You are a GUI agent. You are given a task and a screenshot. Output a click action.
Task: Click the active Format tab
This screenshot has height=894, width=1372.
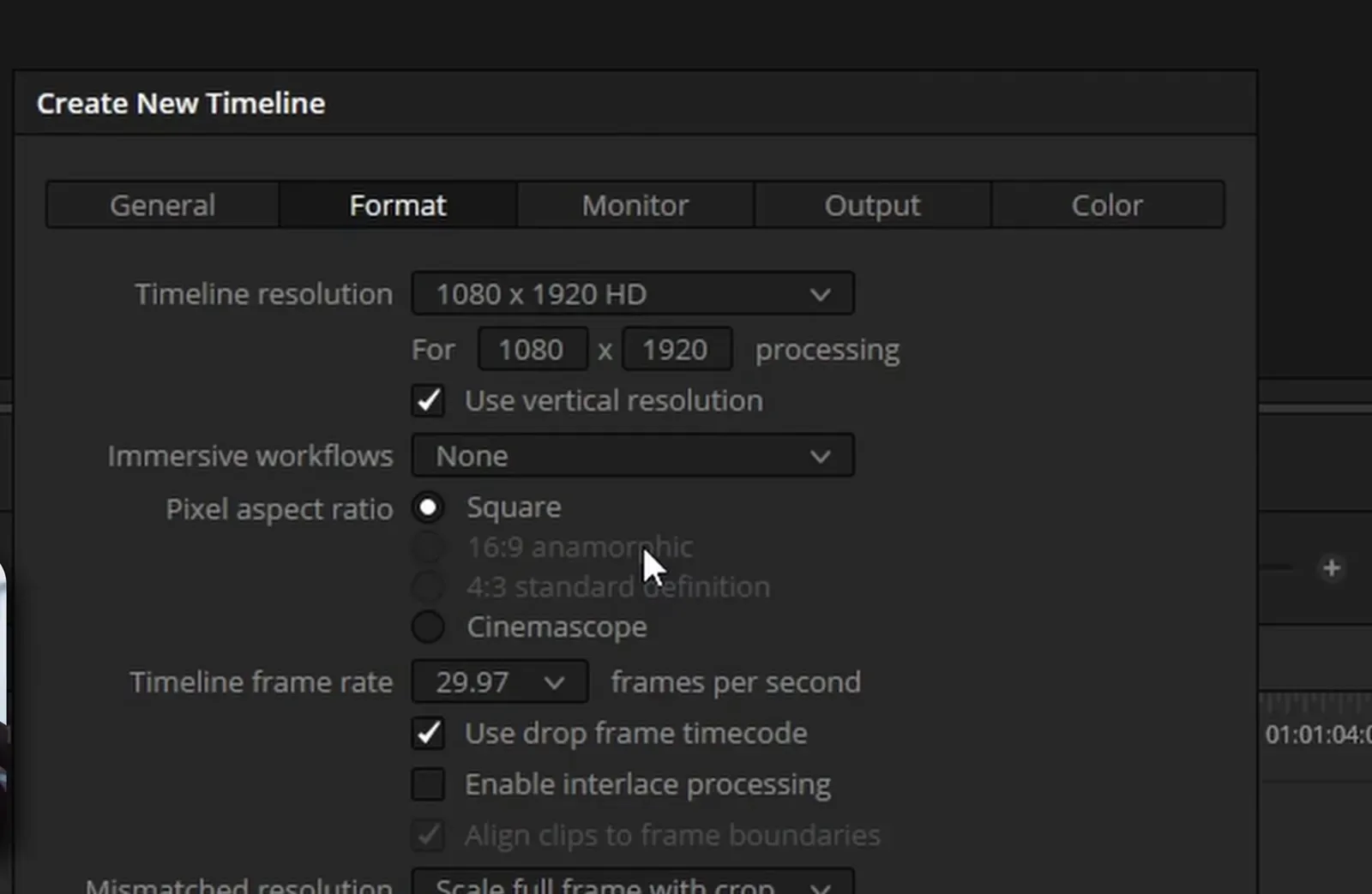[x=398, y=205]
